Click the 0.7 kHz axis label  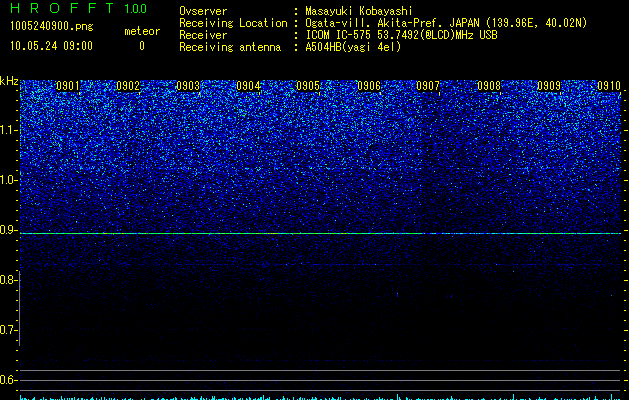tap(8, 330)
